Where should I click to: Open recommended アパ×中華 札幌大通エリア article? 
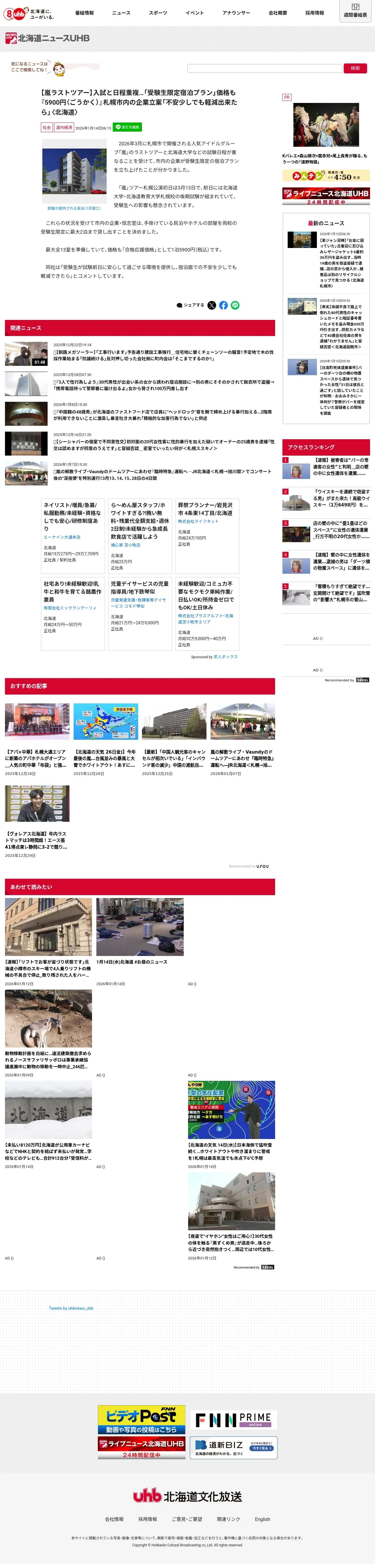pos(37,740)
